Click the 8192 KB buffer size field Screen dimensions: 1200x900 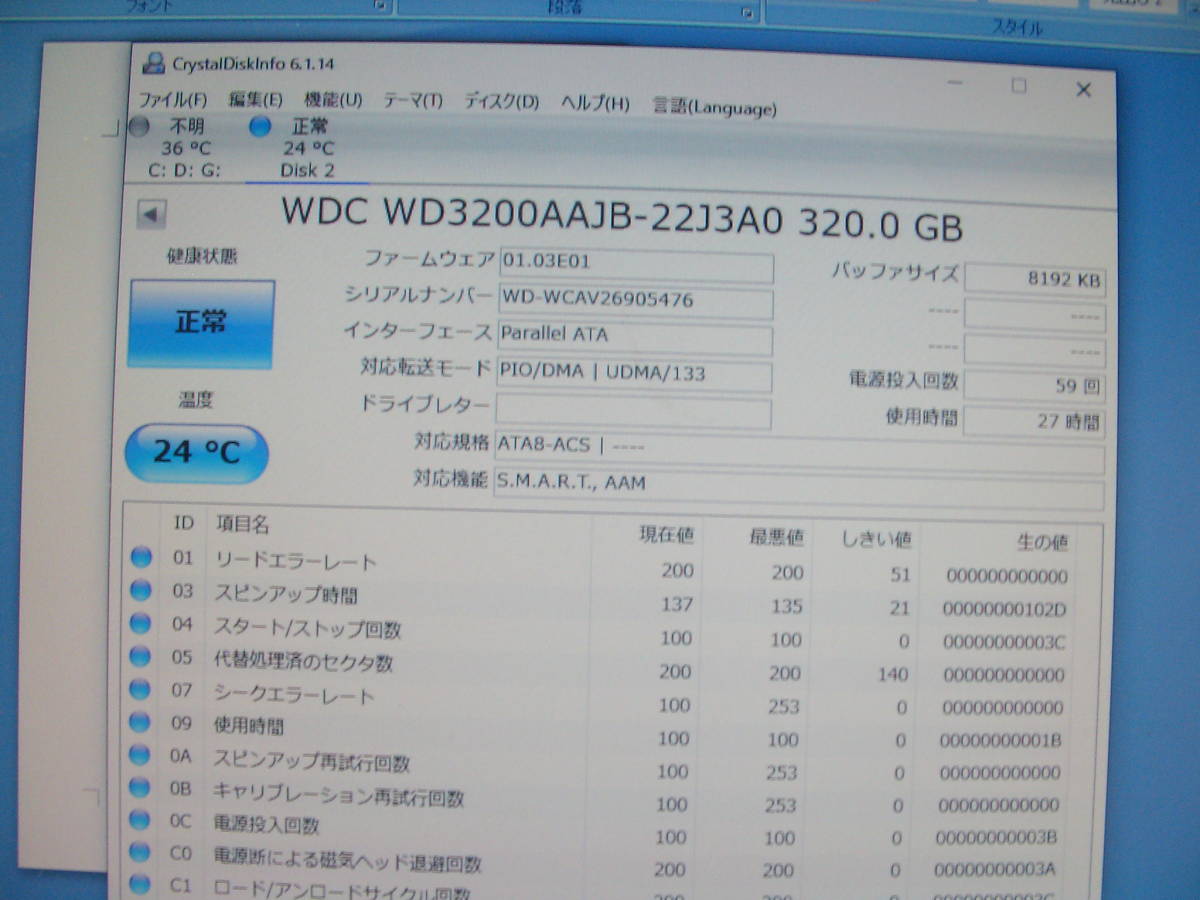1035,279
